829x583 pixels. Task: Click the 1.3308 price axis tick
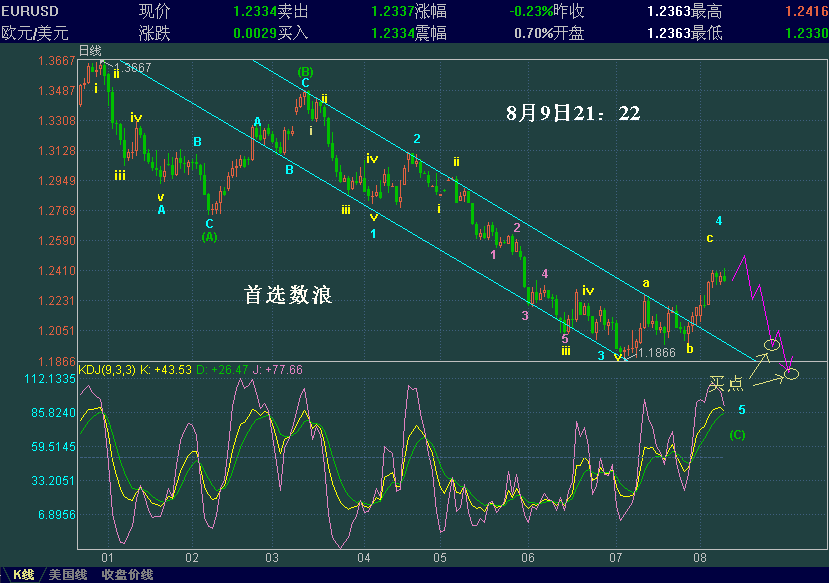[57, 121]
